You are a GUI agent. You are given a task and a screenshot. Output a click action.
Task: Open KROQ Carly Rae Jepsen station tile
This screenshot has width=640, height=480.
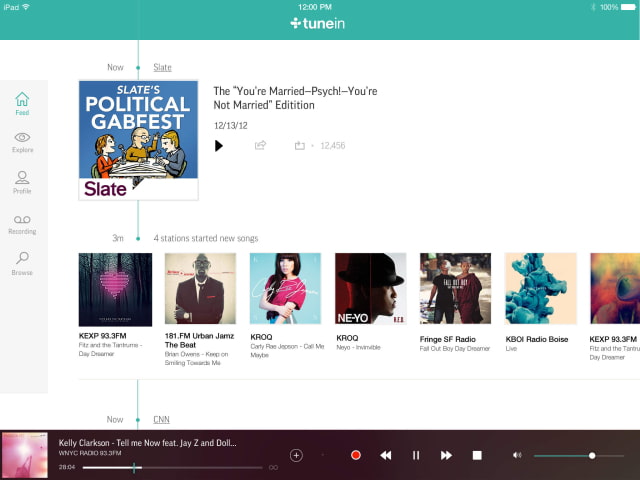[285, 289]
